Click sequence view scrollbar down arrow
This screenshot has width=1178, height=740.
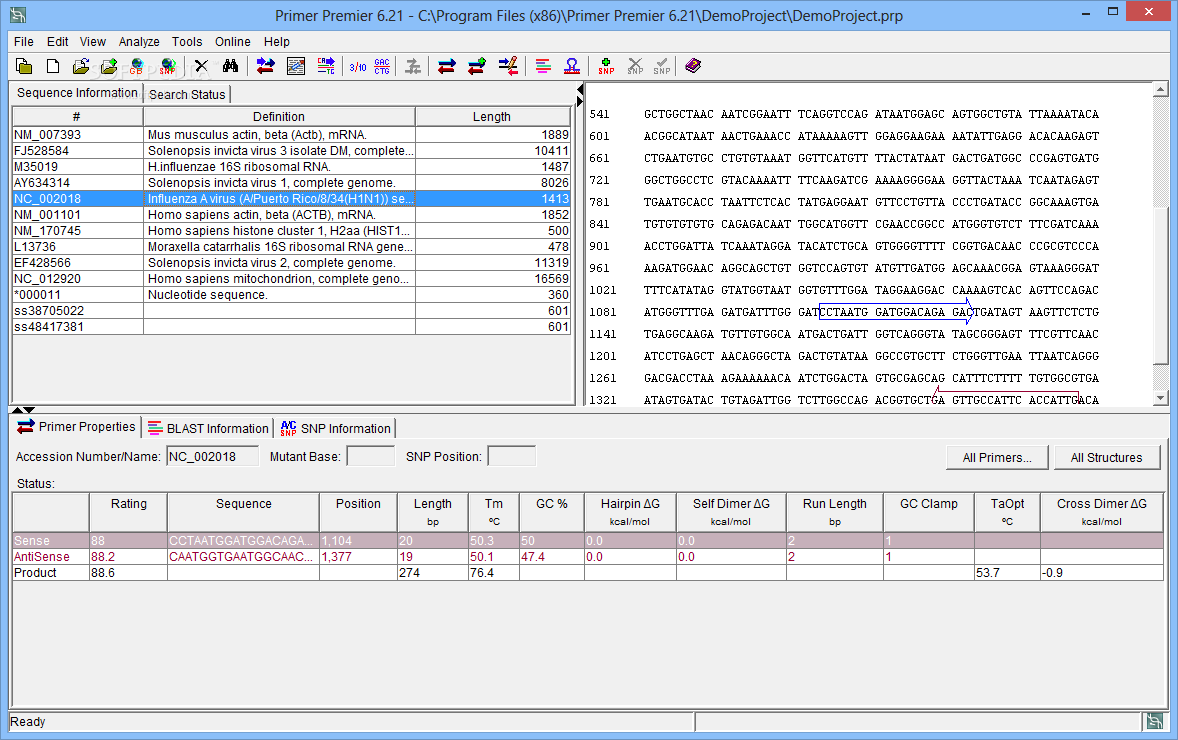(x=1161, y=398)
